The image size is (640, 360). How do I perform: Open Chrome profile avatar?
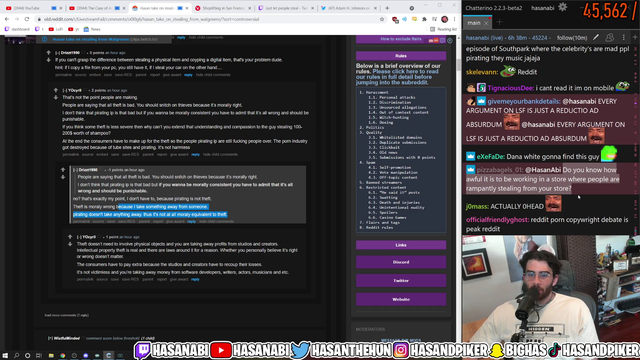coord(445,19)
